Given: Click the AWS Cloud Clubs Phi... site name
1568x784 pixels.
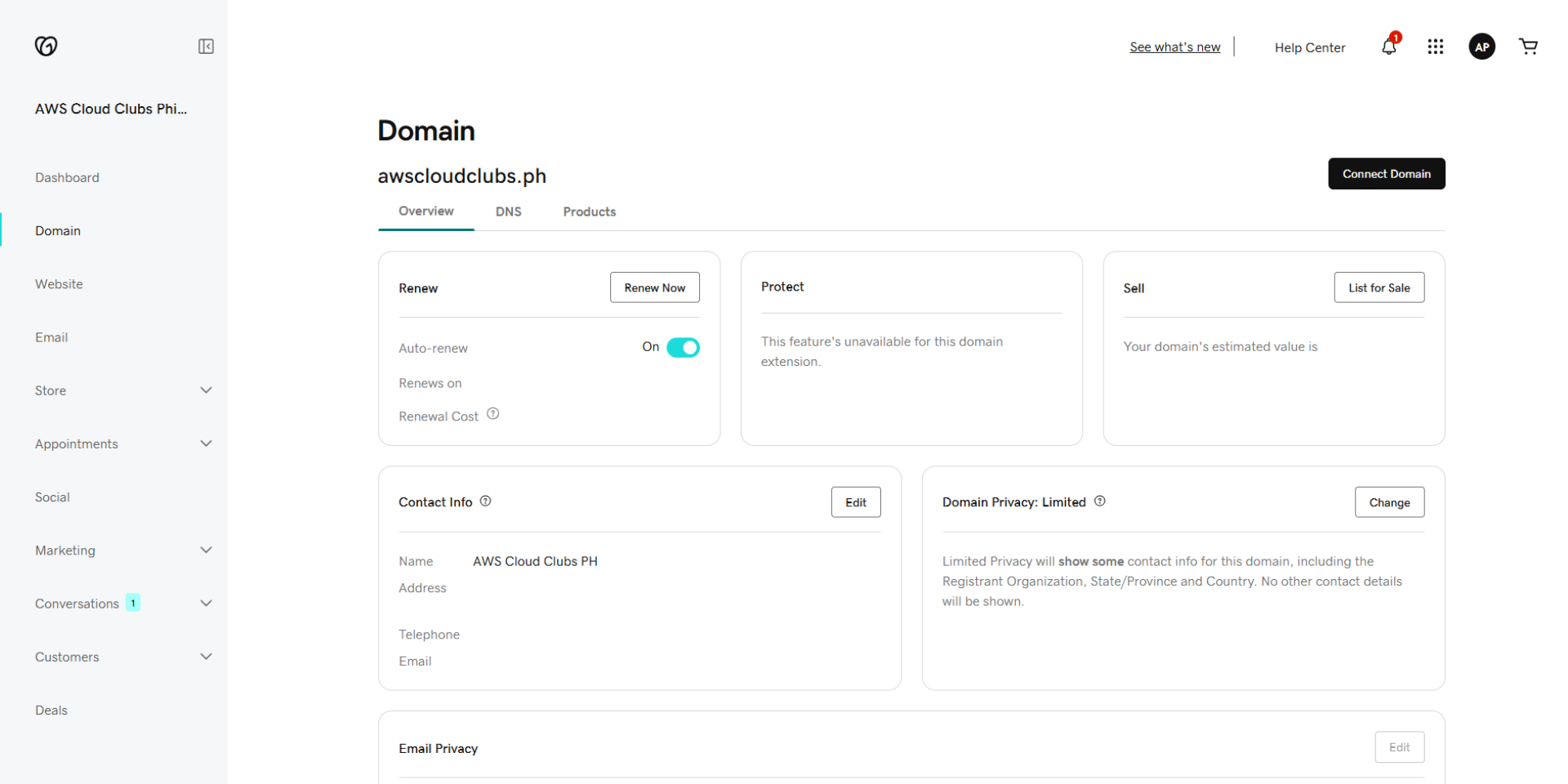Looking at the screenshot, I should point(111,109).
